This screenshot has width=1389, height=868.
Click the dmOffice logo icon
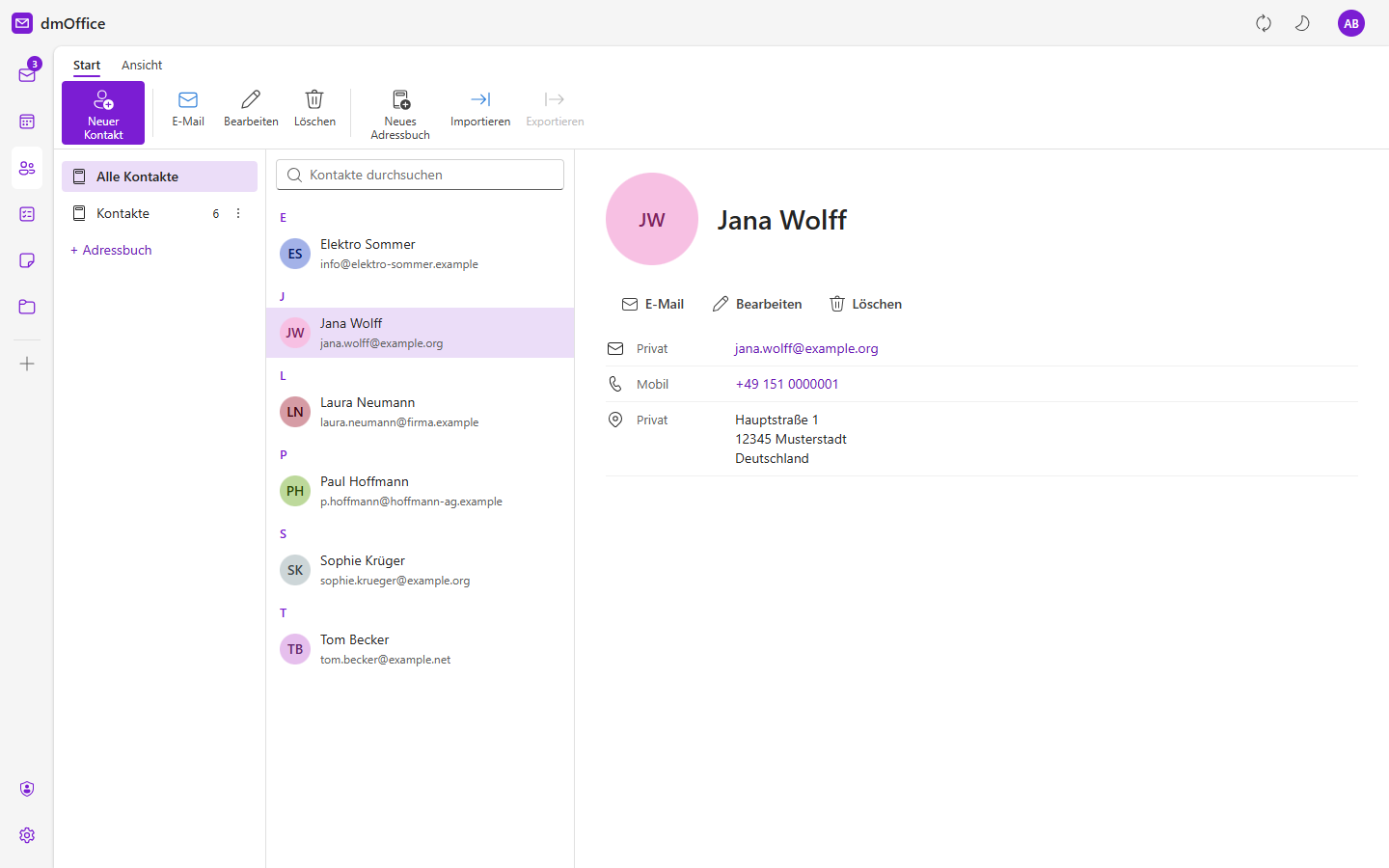pos(22,23)
